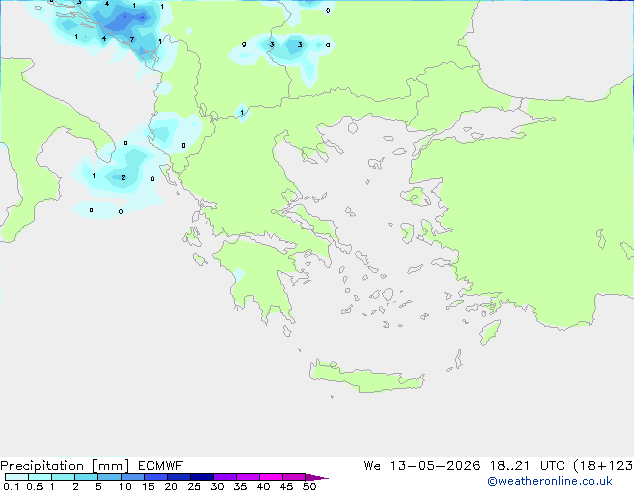
Task: Click the 0.1–0.5 mm legend color swatch
Action: (x=17, y=477)
